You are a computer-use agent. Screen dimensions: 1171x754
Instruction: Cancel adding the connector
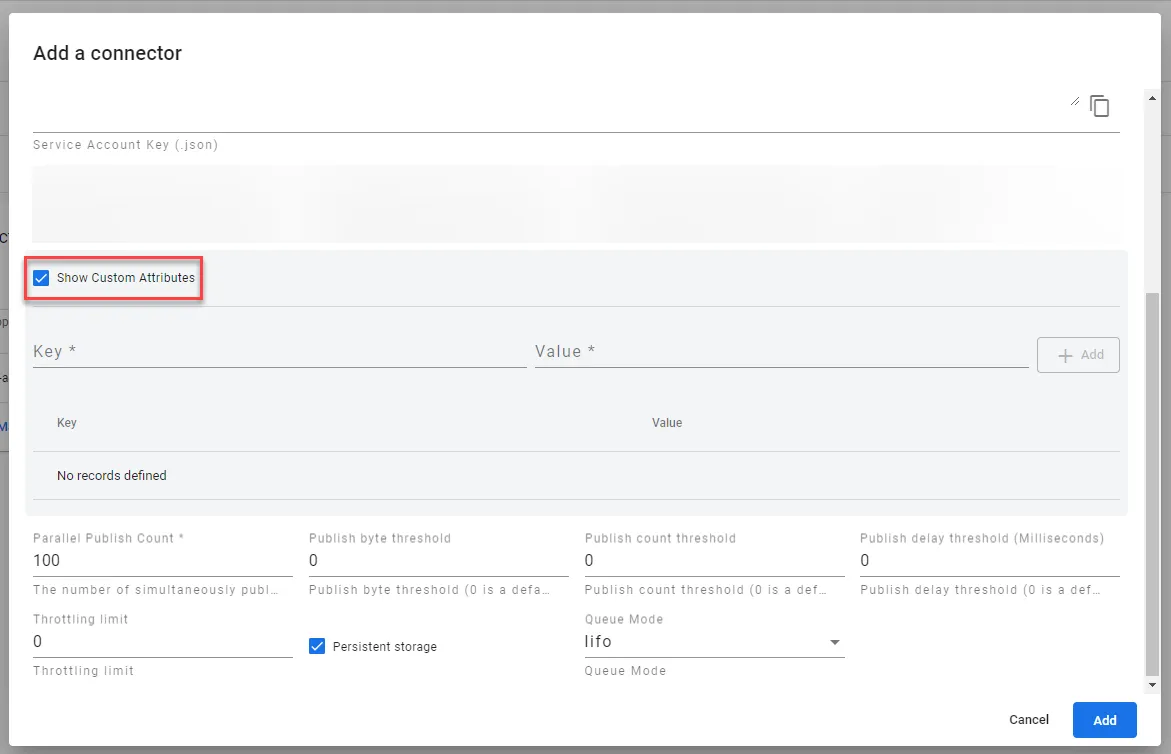(1028, 720)
